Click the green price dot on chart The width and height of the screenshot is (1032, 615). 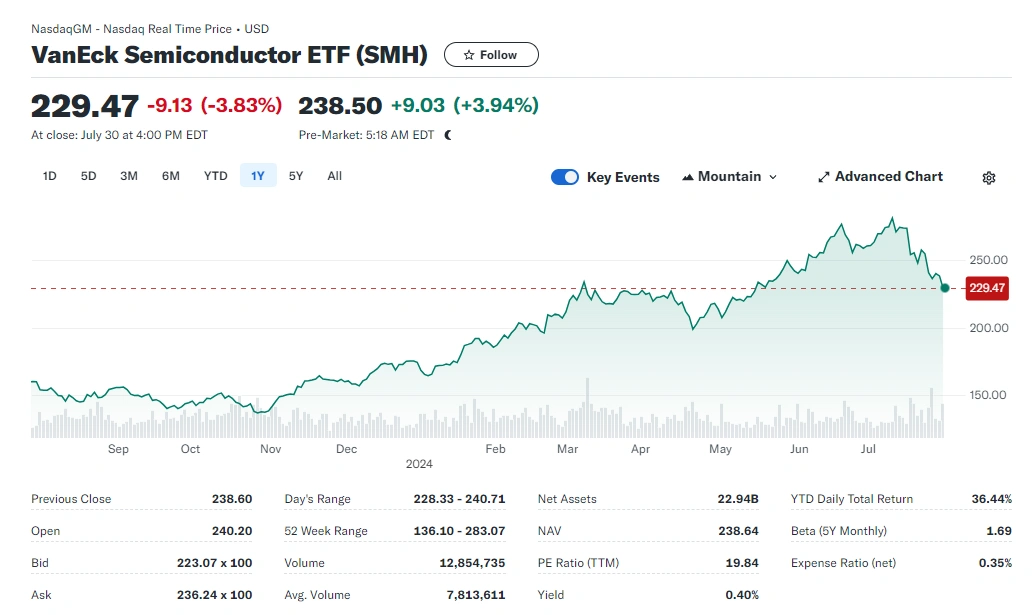tap(943, 288)
